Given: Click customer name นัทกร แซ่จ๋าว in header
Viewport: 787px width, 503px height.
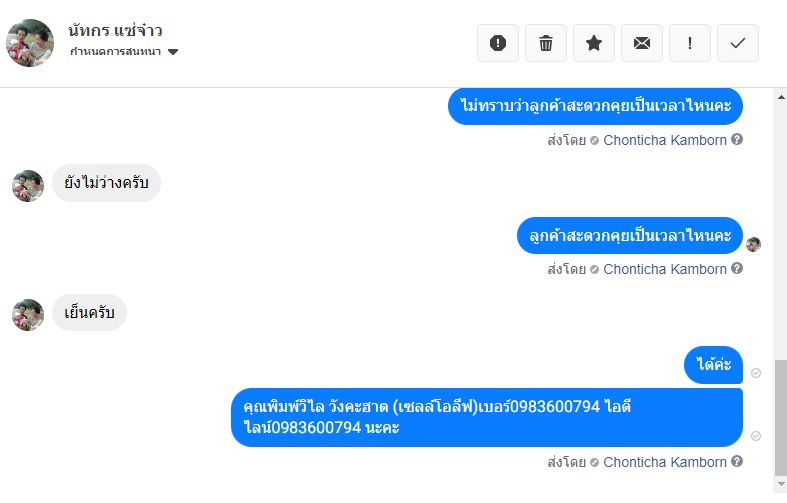Looking at the screenshot, I should click(115, 31).
